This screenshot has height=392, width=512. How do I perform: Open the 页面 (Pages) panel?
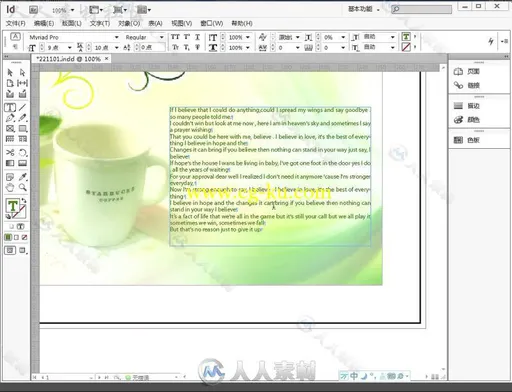pos(467,71)
